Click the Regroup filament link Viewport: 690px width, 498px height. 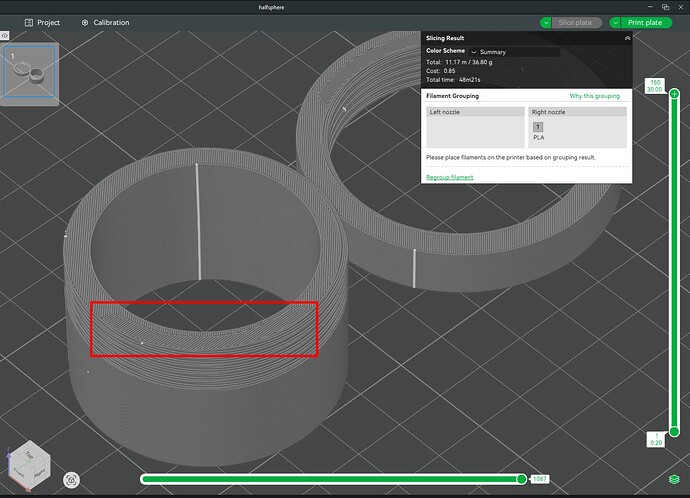pos(450,177)
